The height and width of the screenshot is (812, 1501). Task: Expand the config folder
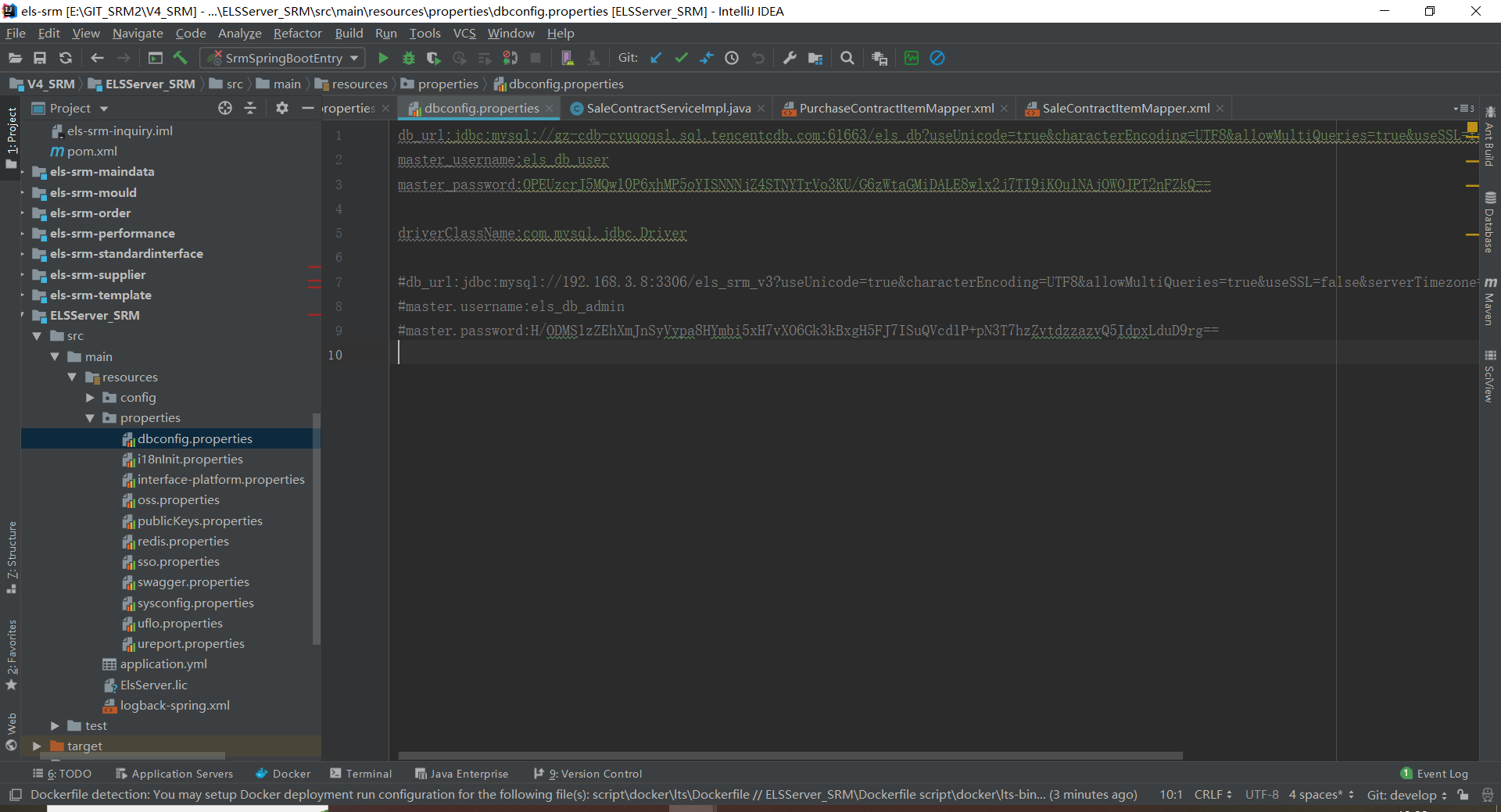click(90, 398)
